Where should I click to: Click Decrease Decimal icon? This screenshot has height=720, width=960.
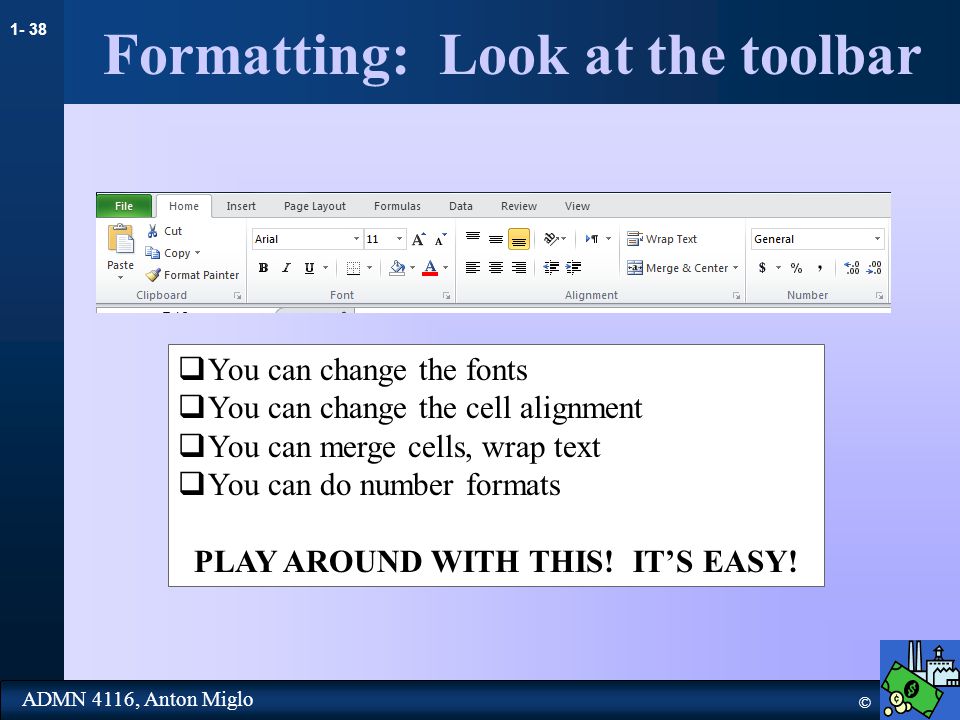tap(874, 268)
